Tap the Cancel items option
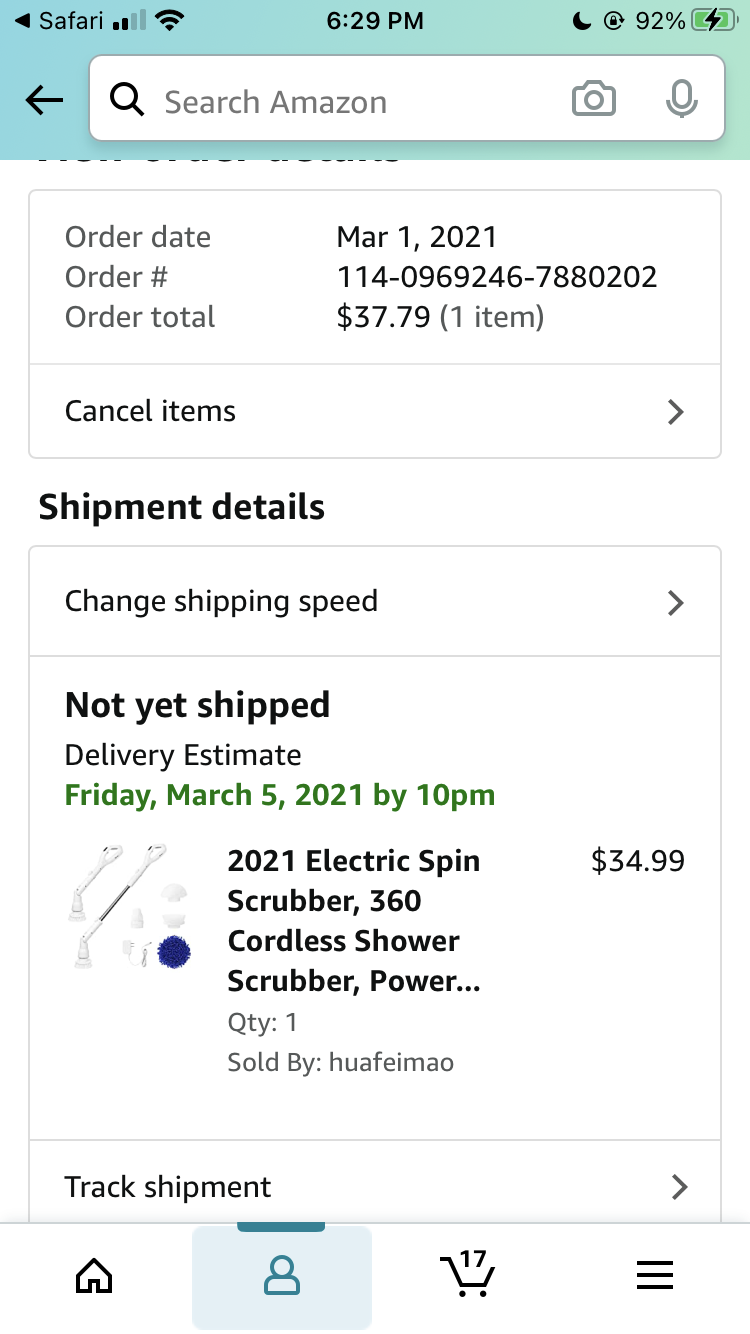Screen dimensions: 750x1334 tap(150, 411)
